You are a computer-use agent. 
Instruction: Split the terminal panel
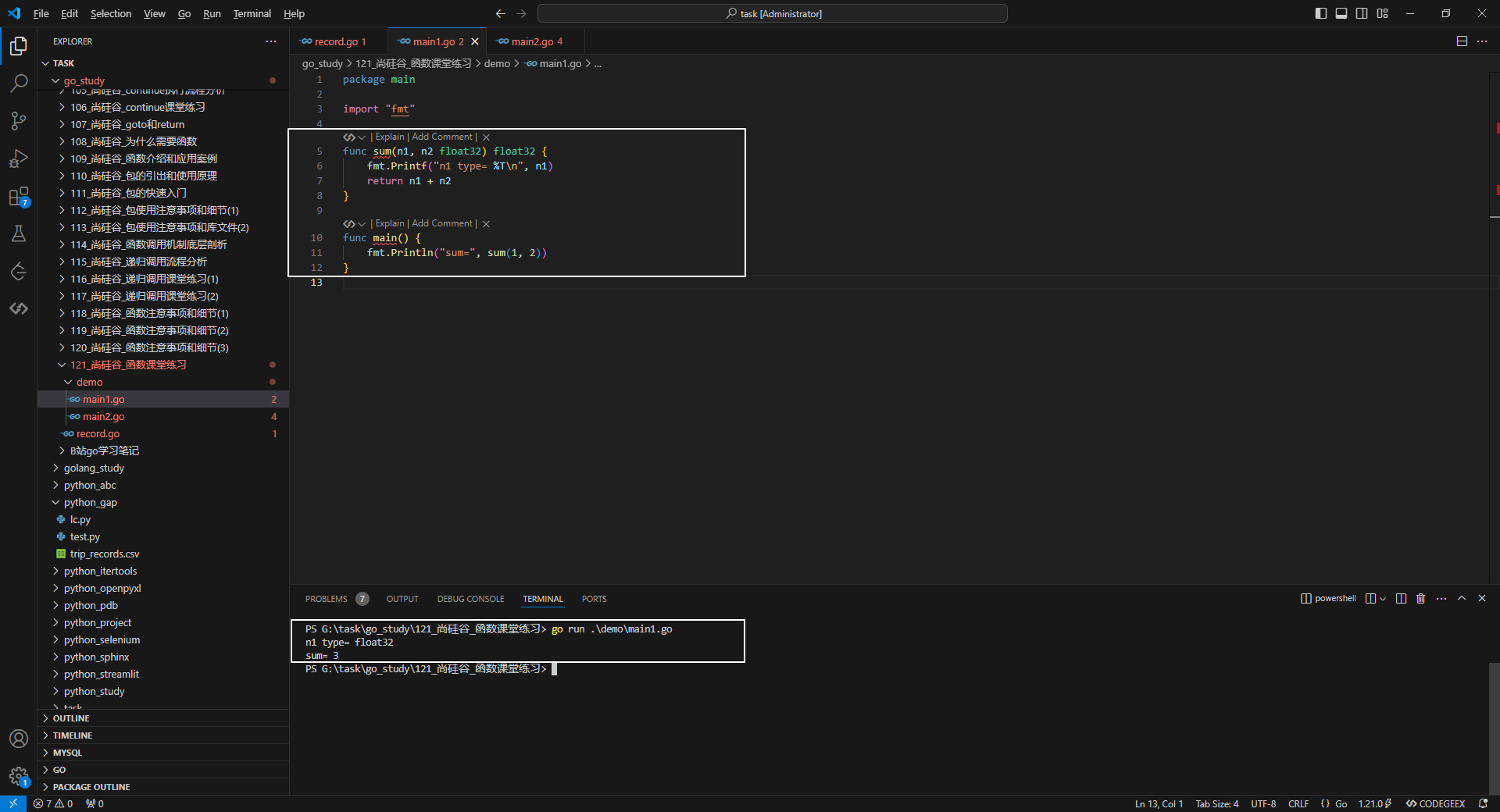(1401, 599)
